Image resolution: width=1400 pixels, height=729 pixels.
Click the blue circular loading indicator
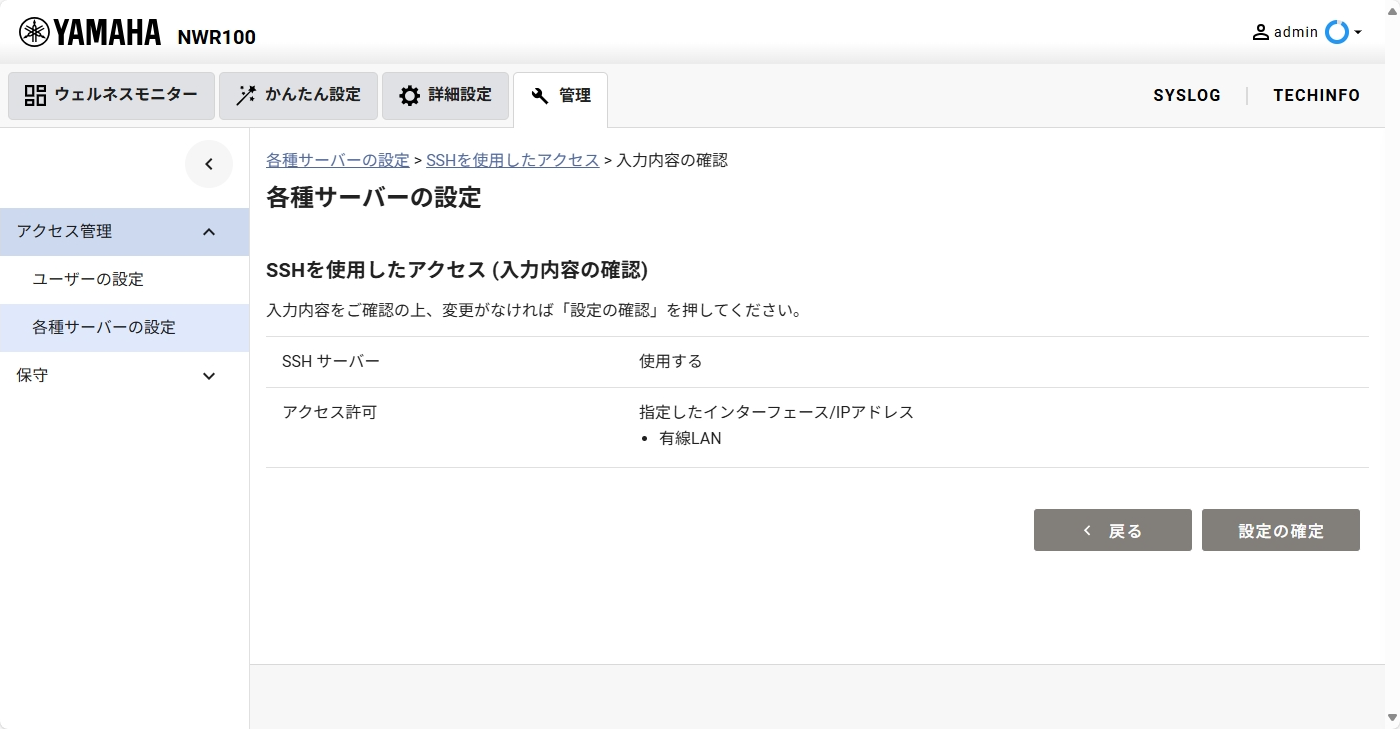(1337, 32)
